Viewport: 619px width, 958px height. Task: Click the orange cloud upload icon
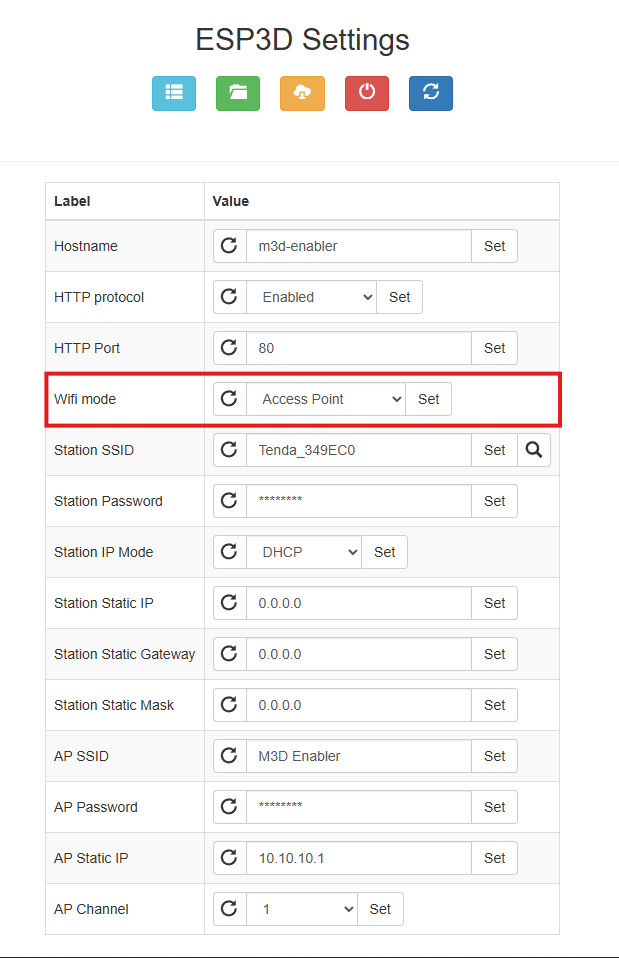[x=302, y=92]
